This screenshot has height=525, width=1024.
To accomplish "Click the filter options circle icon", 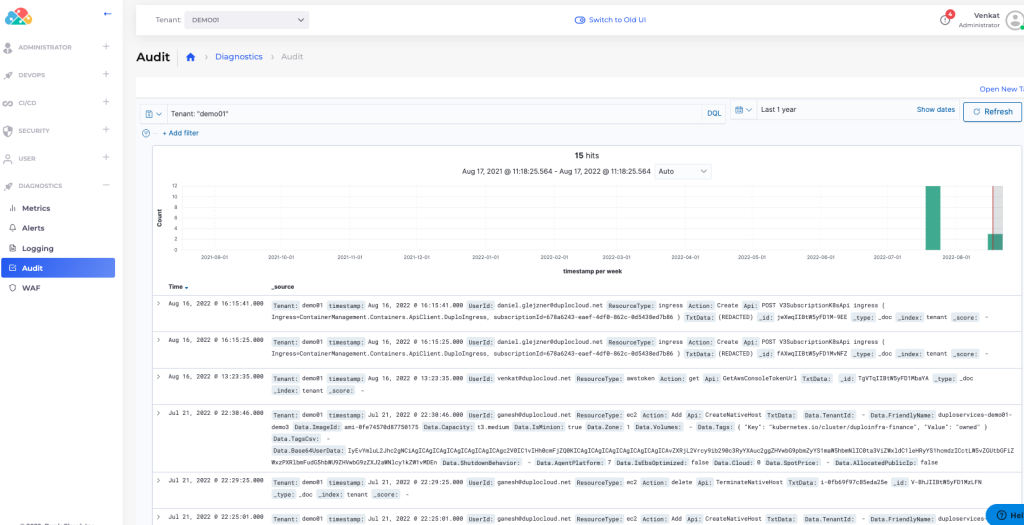I will coord(146,132).
